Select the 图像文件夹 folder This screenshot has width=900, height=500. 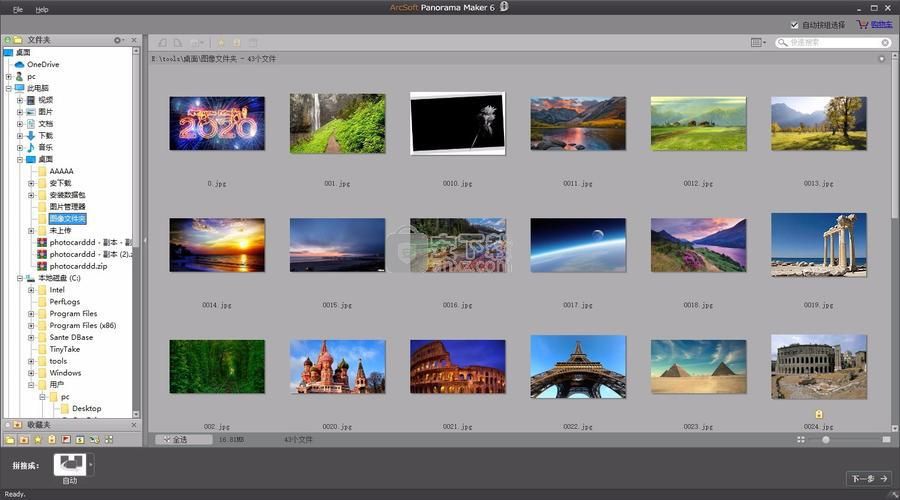click(x=67, y=219)
